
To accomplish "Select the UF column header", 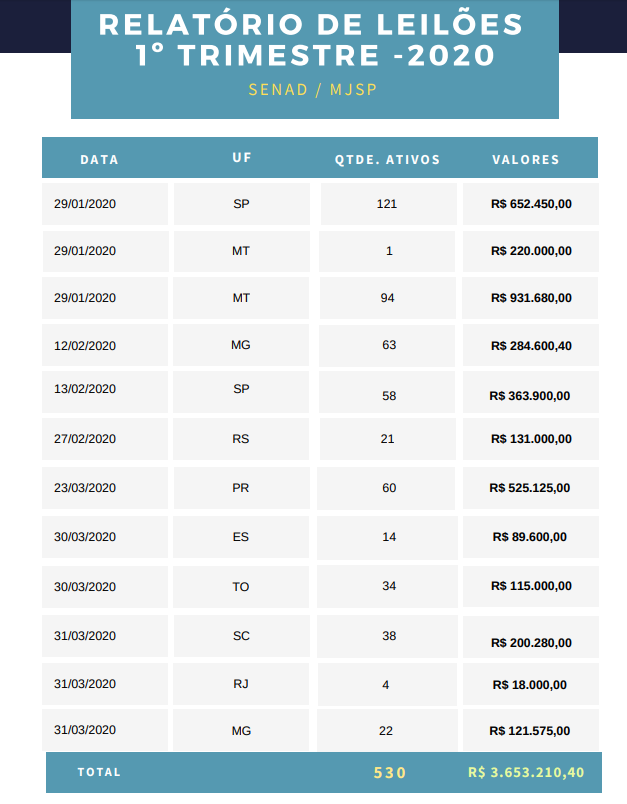I will coord(241,158).
